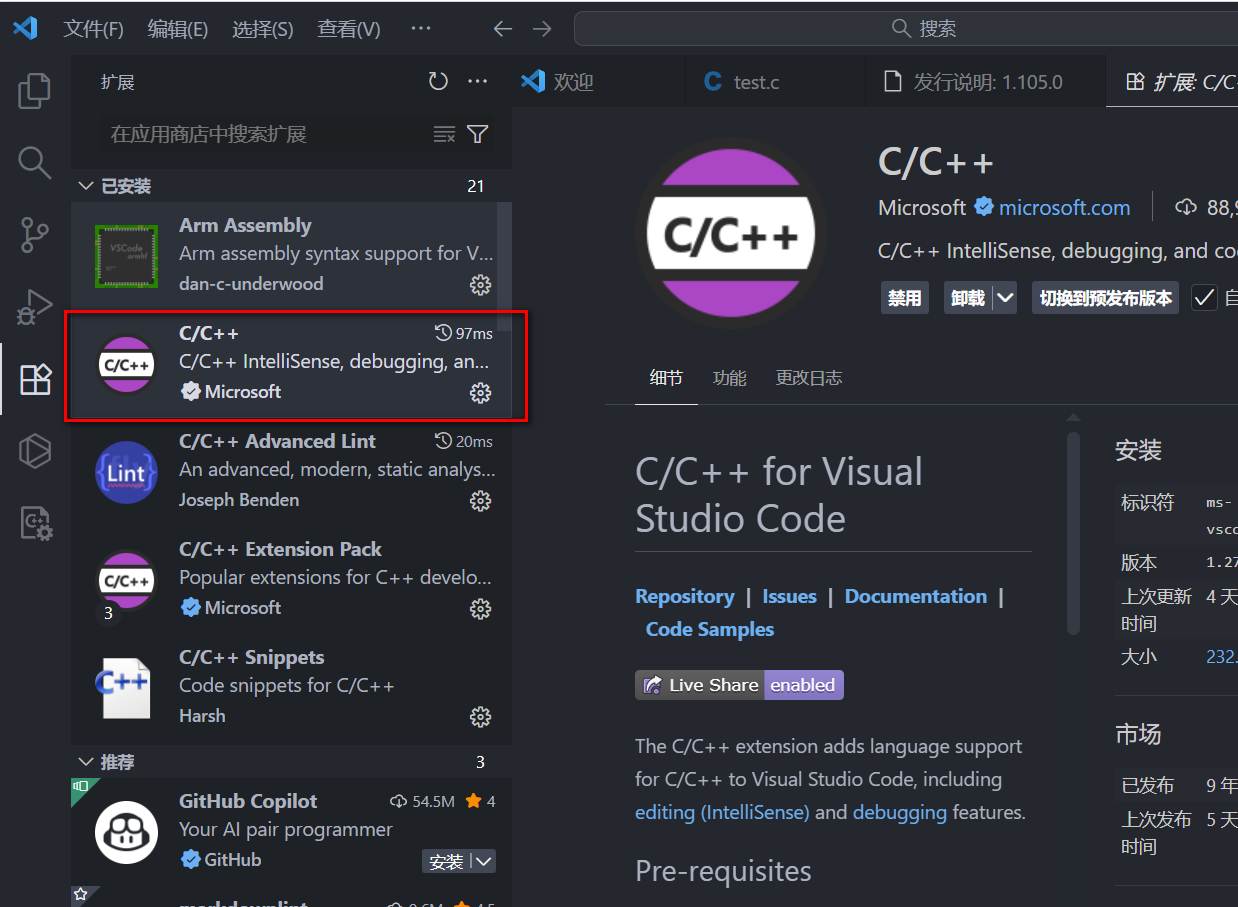Open the 卸载 dropdown arrow
The height and width of the screenshot is (907, 1238).
[x=1004, y=298]
